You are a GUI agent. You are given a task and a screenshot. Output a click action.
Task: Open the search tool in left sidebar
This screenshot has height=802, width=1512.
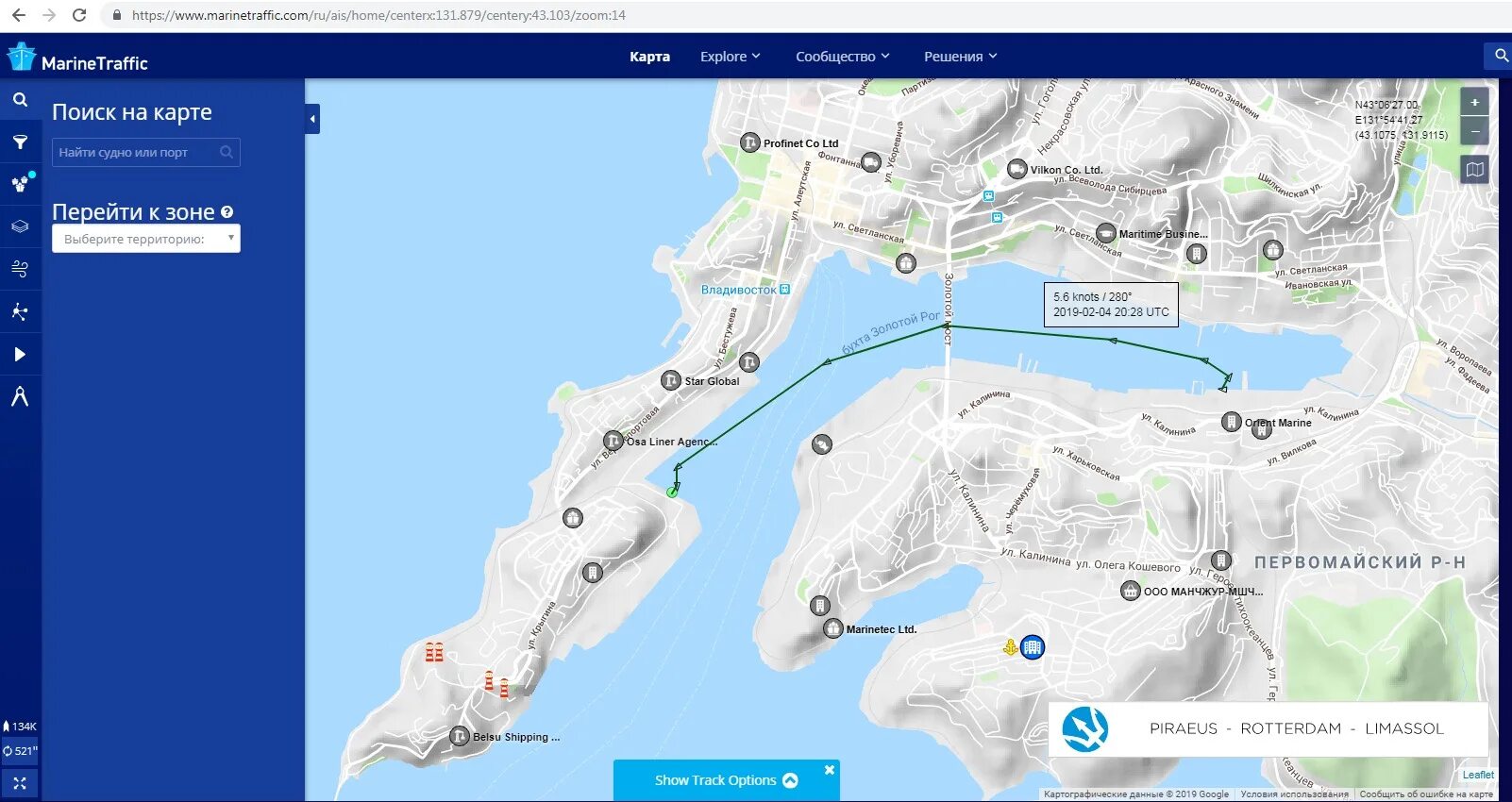(20, 99)
